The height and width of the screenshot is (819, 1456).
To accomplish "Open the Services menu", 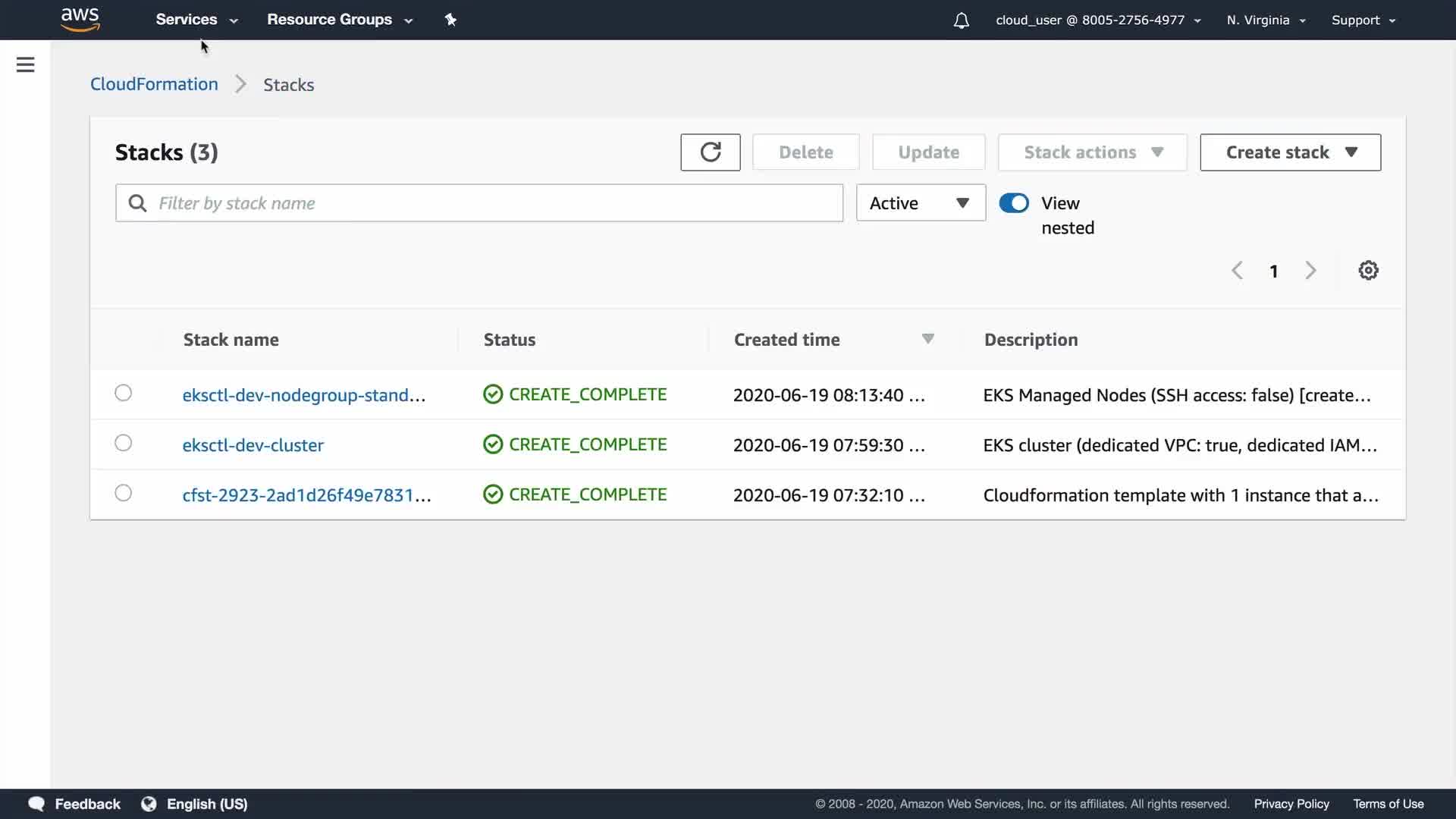I will coord(196,20).
